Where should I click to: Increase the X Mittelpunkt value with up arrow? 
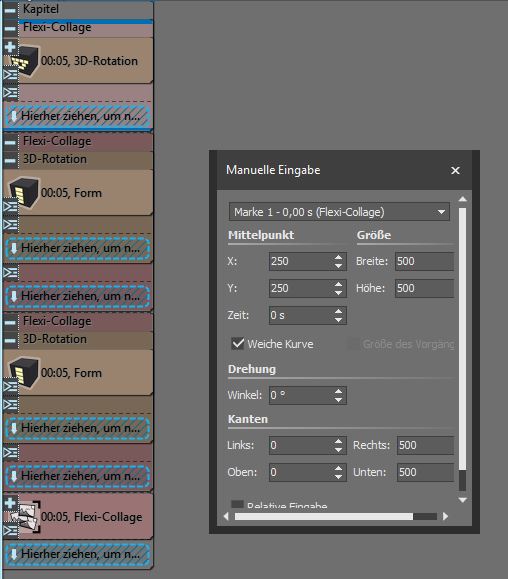(x=338, y=257)
